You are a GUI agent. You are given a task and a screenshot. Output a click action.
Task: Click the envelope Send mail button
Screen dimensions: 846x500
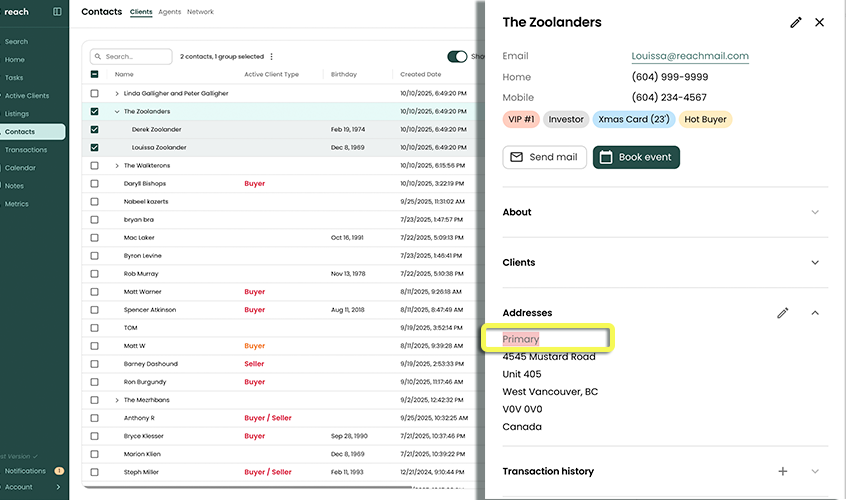(x=544, y=157)
